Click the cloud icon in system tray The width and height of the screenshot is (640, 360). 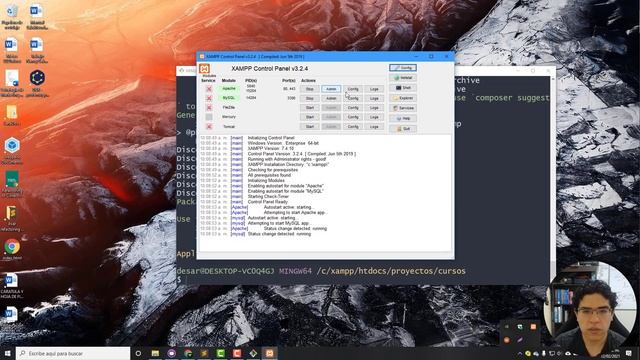pyautogui.click(x=568, y=353)
